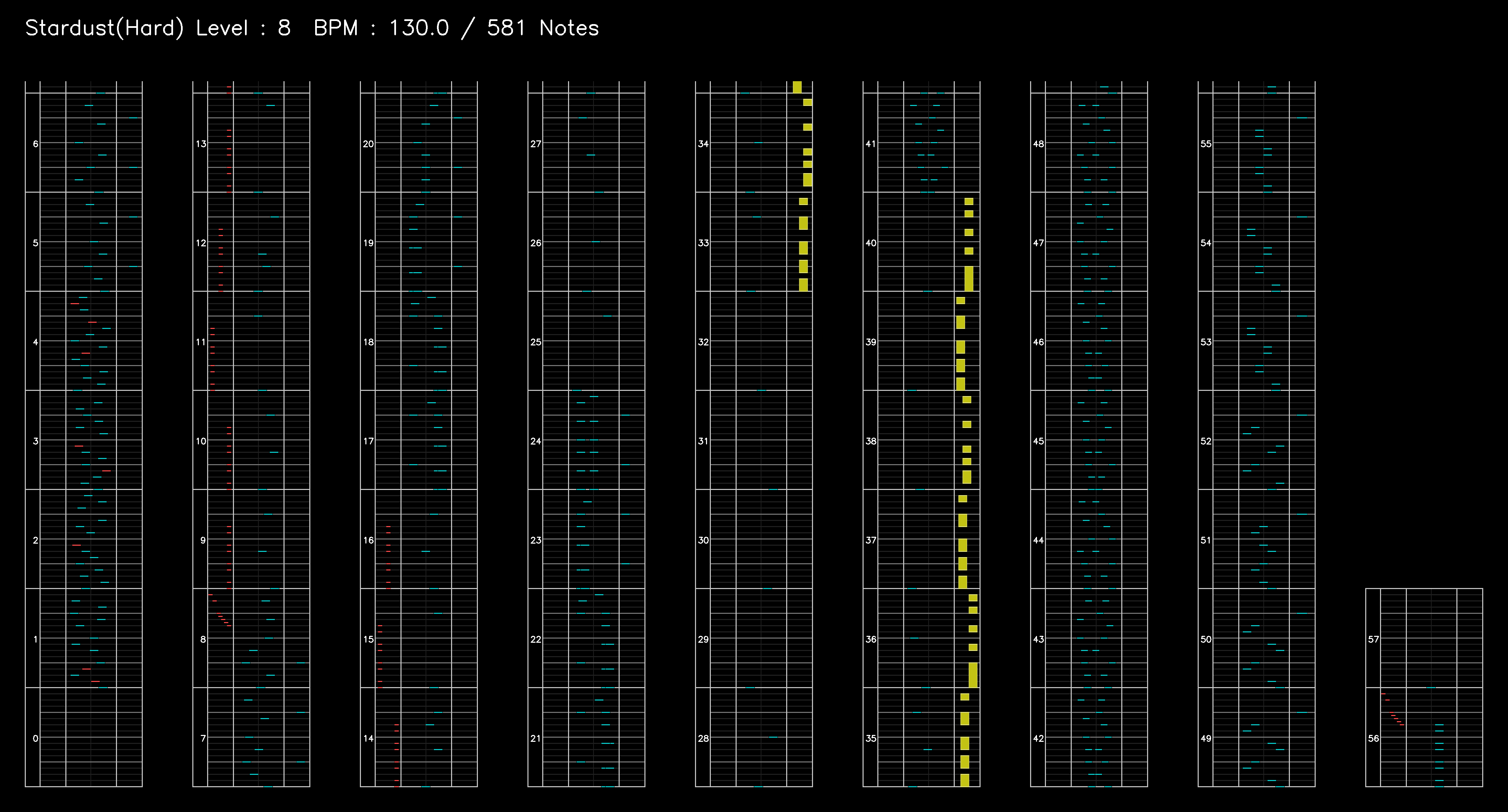The height and width of the screenshot is (812, 1508).
Task: Click measure number 20 label
Action: (x=368, y=144)
